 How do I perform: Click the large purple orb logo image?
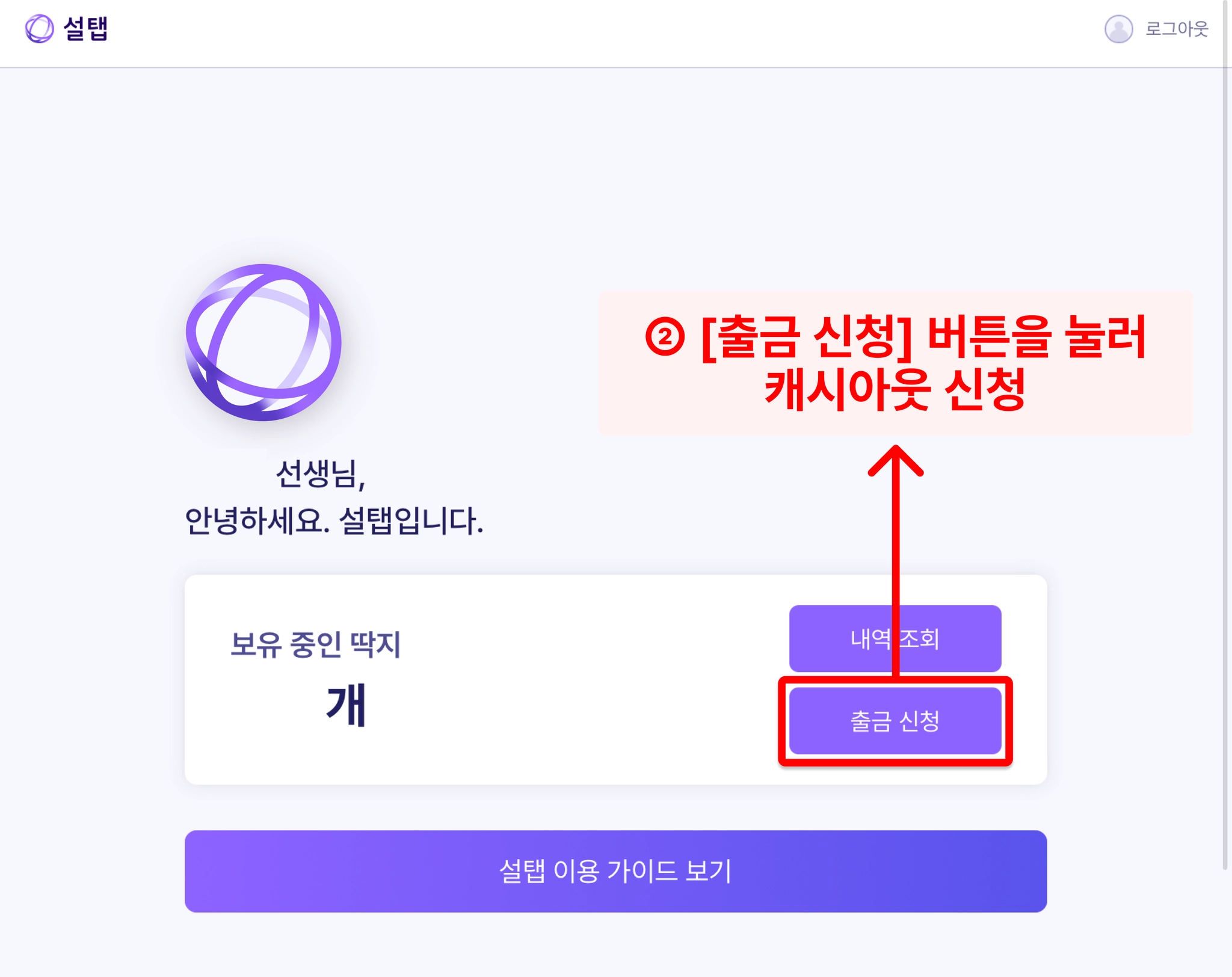click(x=263, y=342)
